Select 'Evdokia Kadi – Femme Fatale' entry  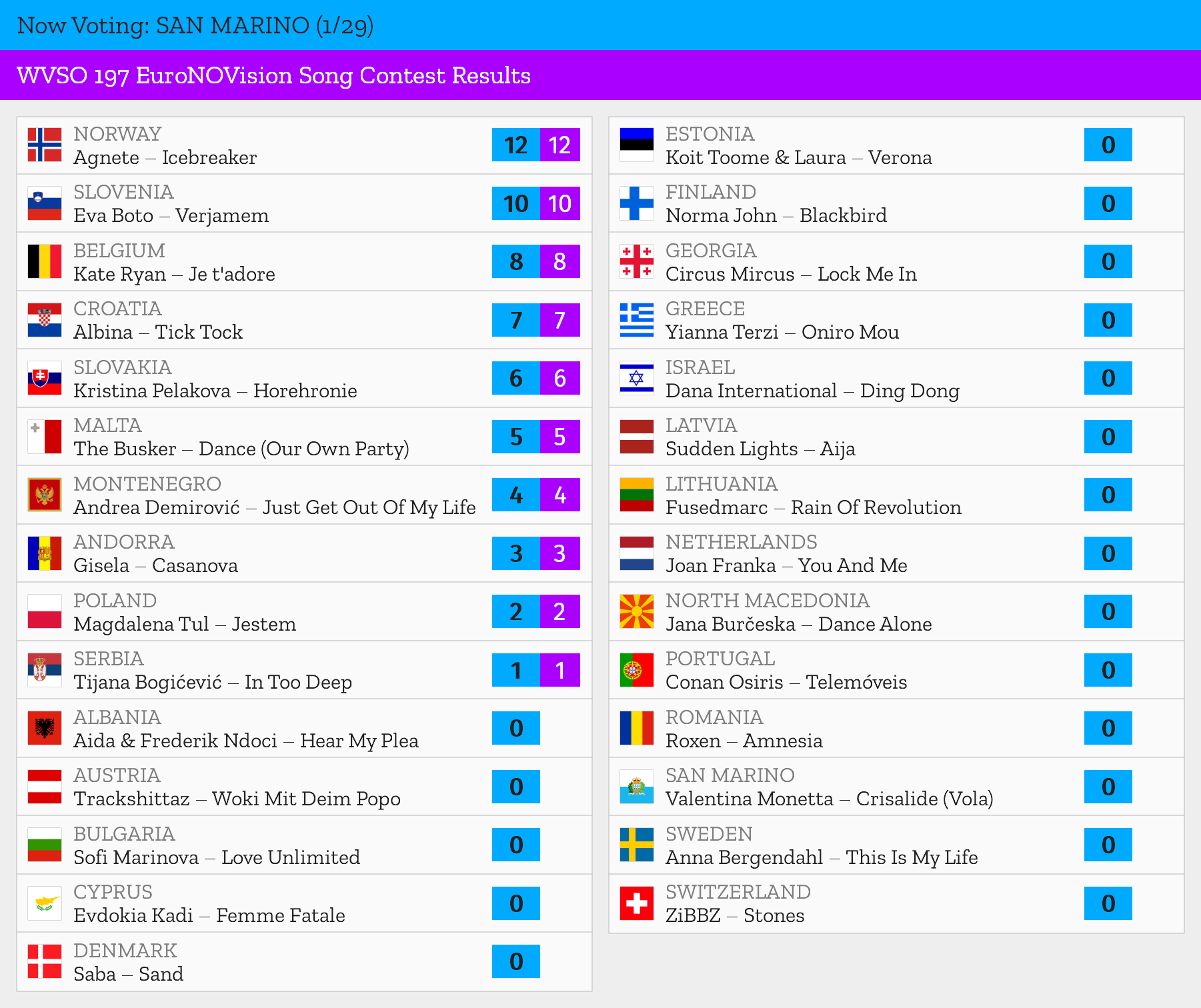(x=209, y=916)
